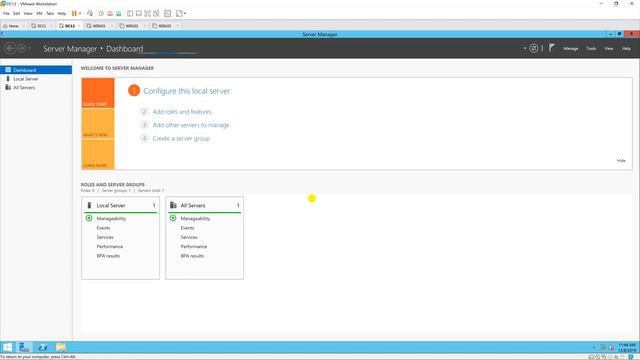The height and width of the screenshot is (360, 640).
Task: Open the VMware File menu
Action: tap(6, 13)
